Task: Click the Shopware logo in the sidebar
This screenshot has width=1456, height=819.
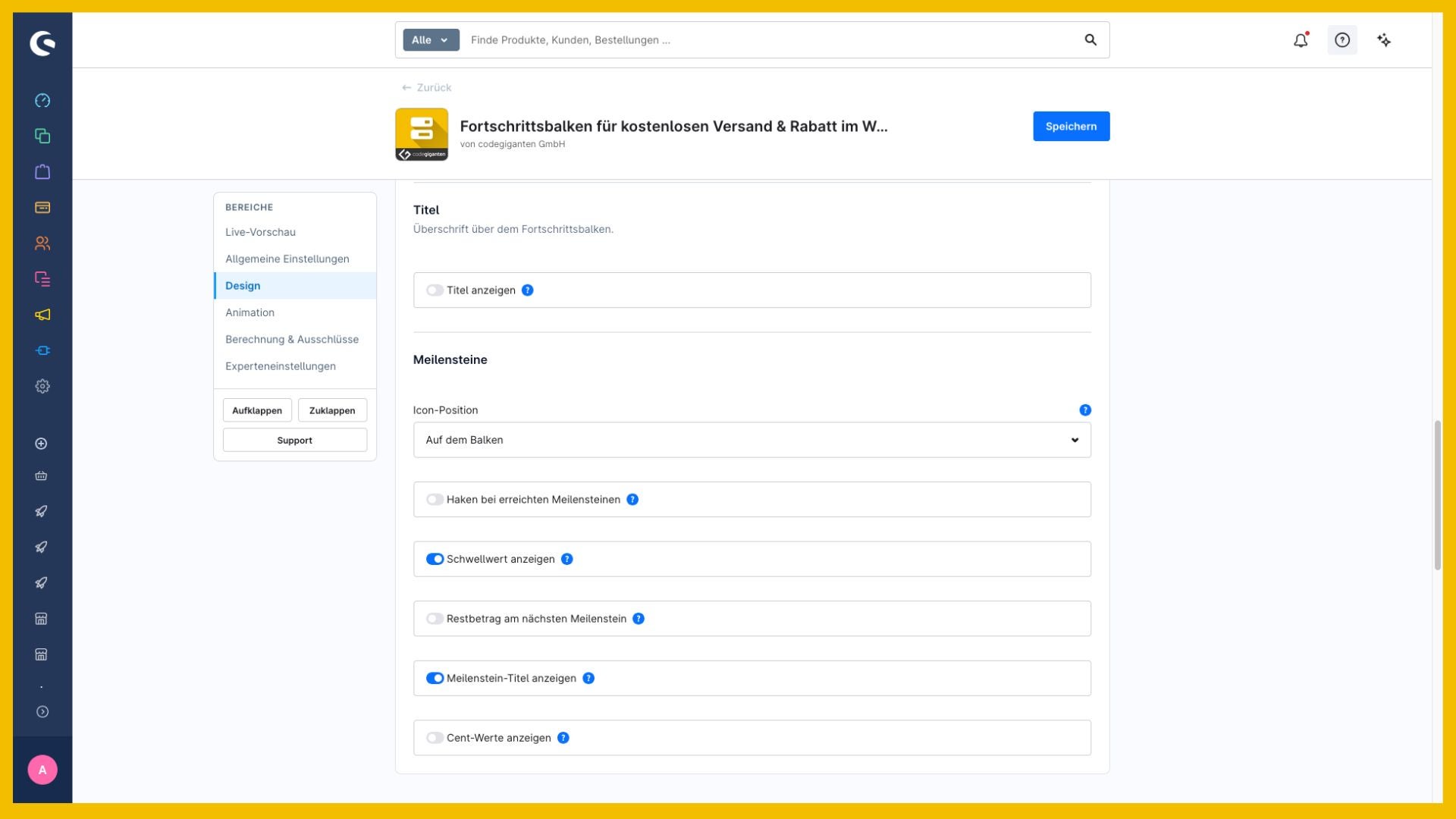Action: 42,43
